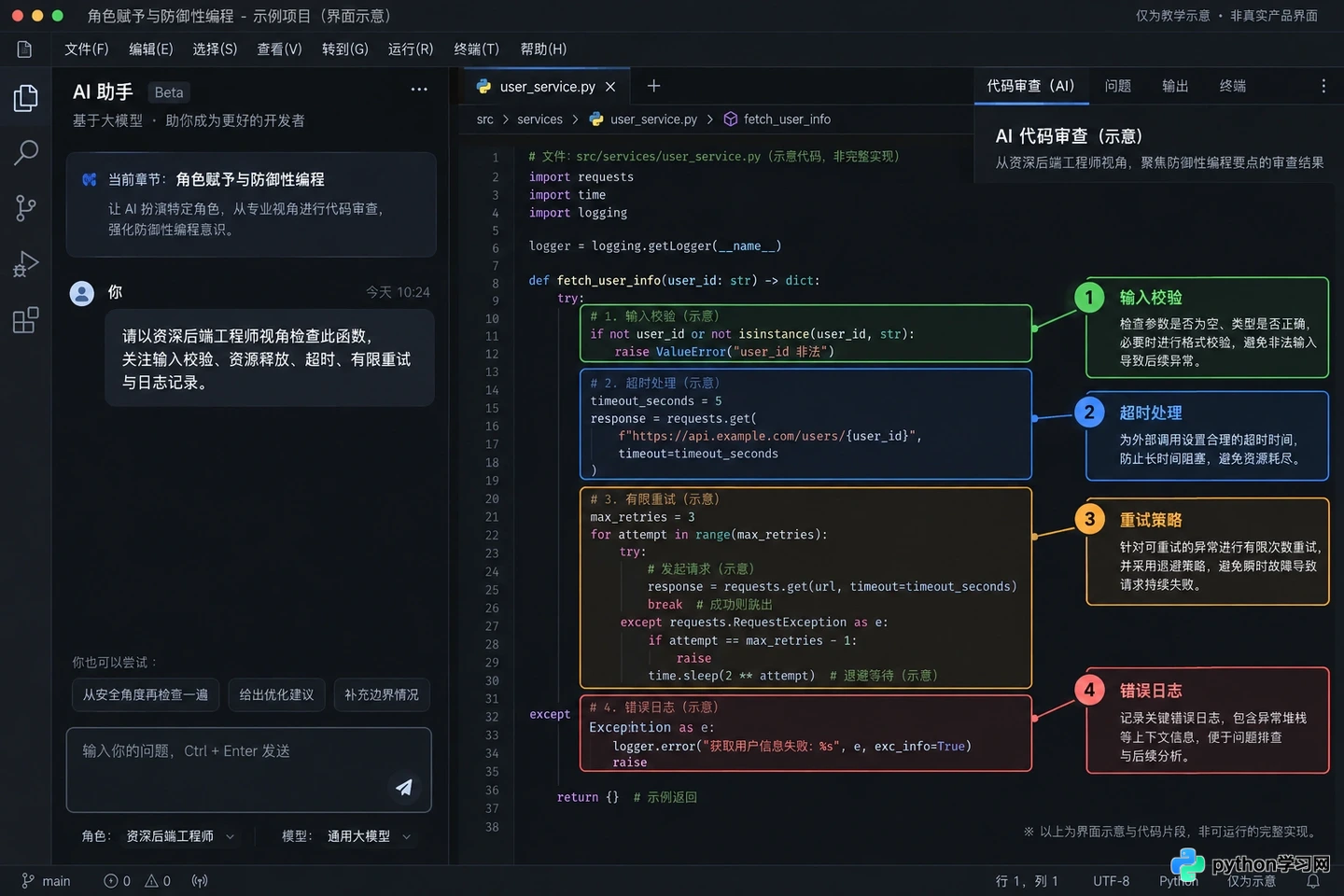Add a new editor tab with plus

click(x=653, y=86)
